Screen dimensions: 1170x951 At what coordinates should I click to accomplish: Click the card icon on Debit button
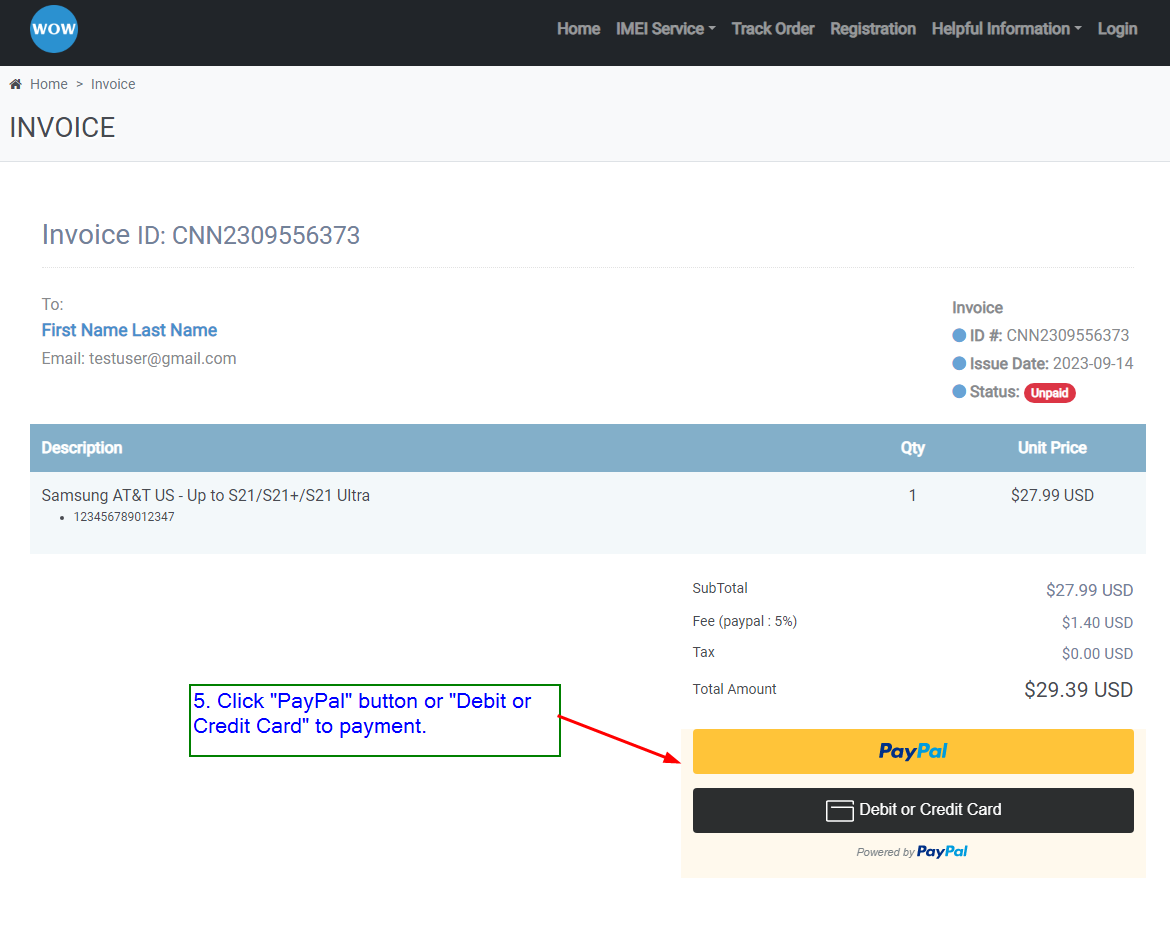839,811
